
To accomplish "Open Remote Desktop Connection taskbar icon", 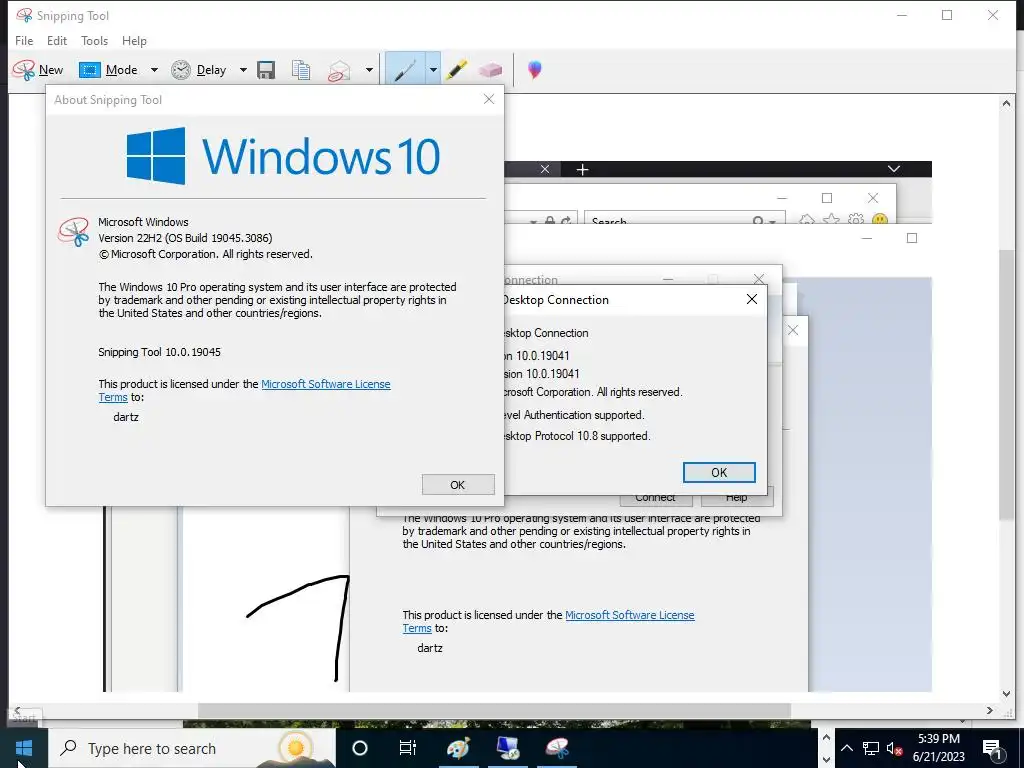I will click(x=507, y=748).
